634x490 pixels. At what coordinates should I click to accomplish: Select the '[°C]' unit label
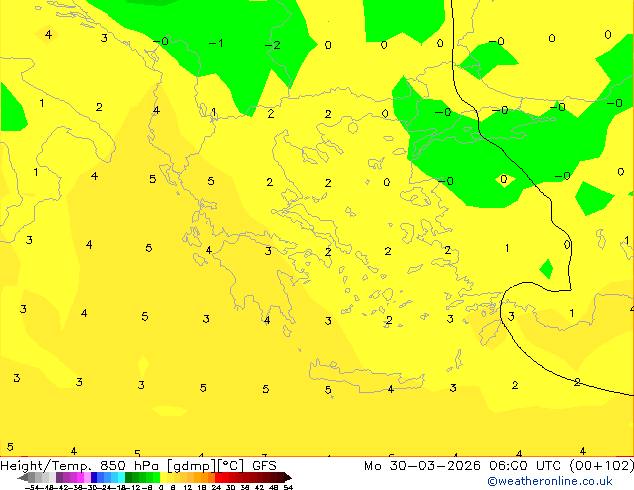pos(231,466)
